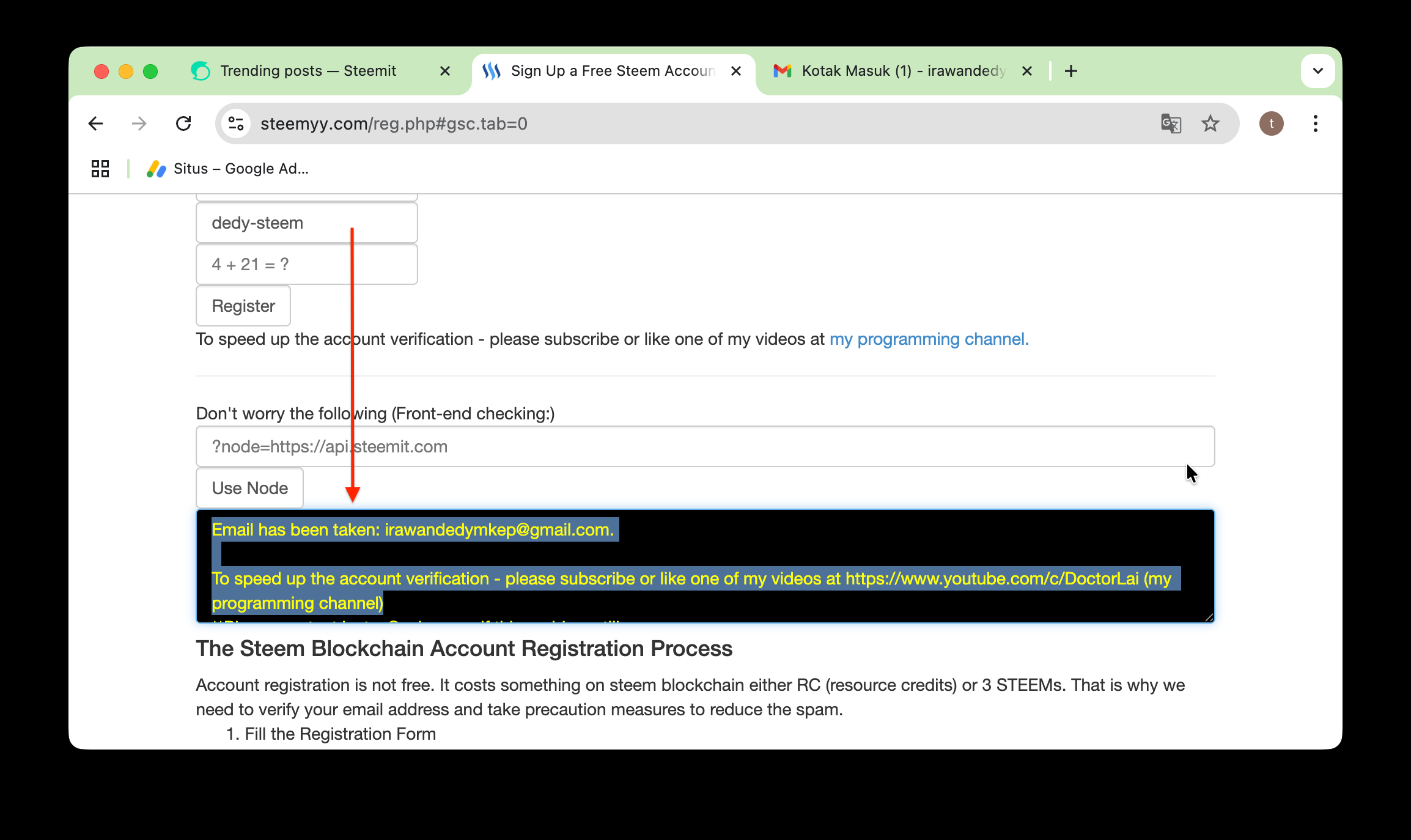Screen dimensions: 1411x840
Task: Open the apps grid shortcut
Action: (x=100, y=169)
